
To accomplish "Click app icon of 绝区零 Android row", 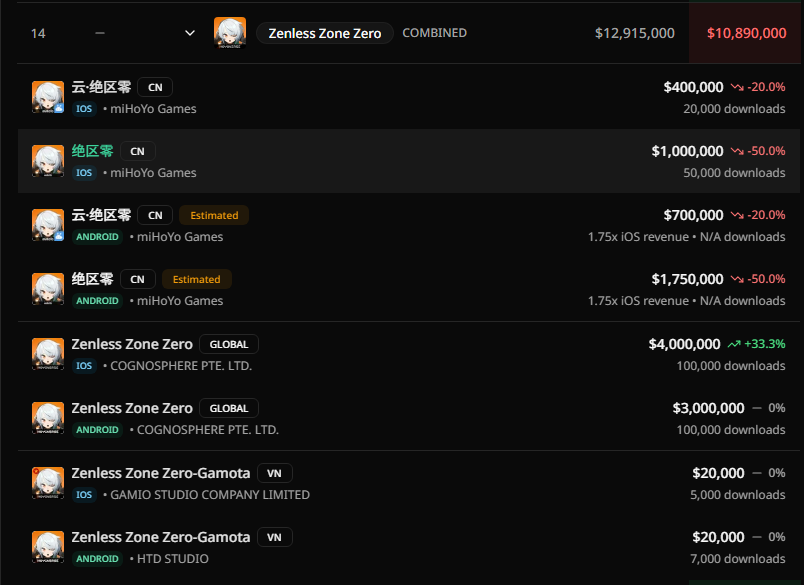I will [x=48, y=289].
